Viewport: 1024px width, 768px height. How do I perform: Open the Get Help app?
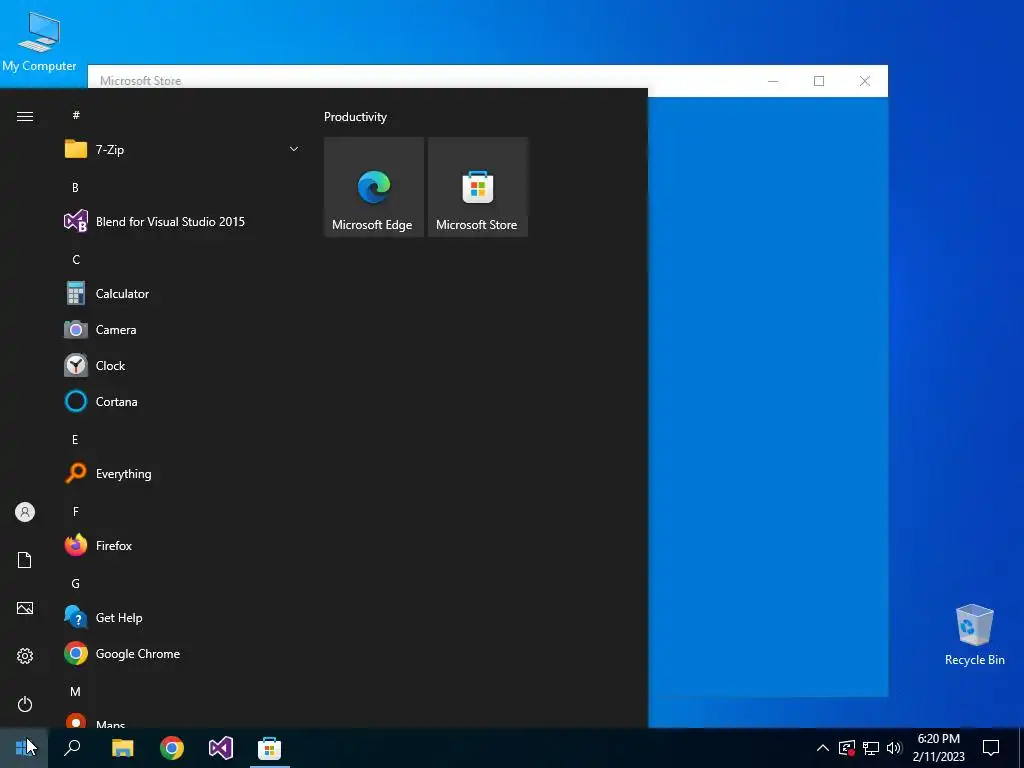[182, 618]
